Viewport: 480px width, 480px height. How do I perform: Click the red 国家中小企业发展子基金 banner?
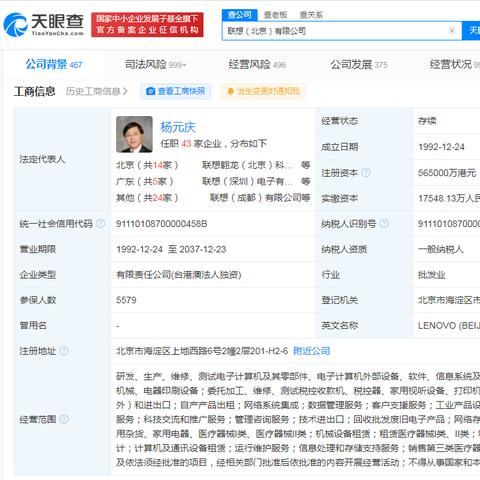pyautogui.click(x=147, y=25)
